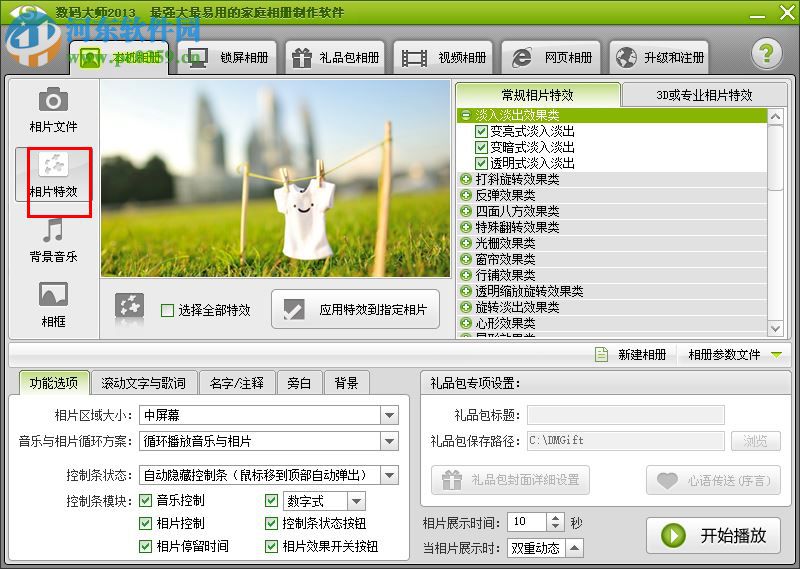Open the 礼品包相册 tab
Screen dimensions: 800x569
pyautogui.click(x=335, y=58)
